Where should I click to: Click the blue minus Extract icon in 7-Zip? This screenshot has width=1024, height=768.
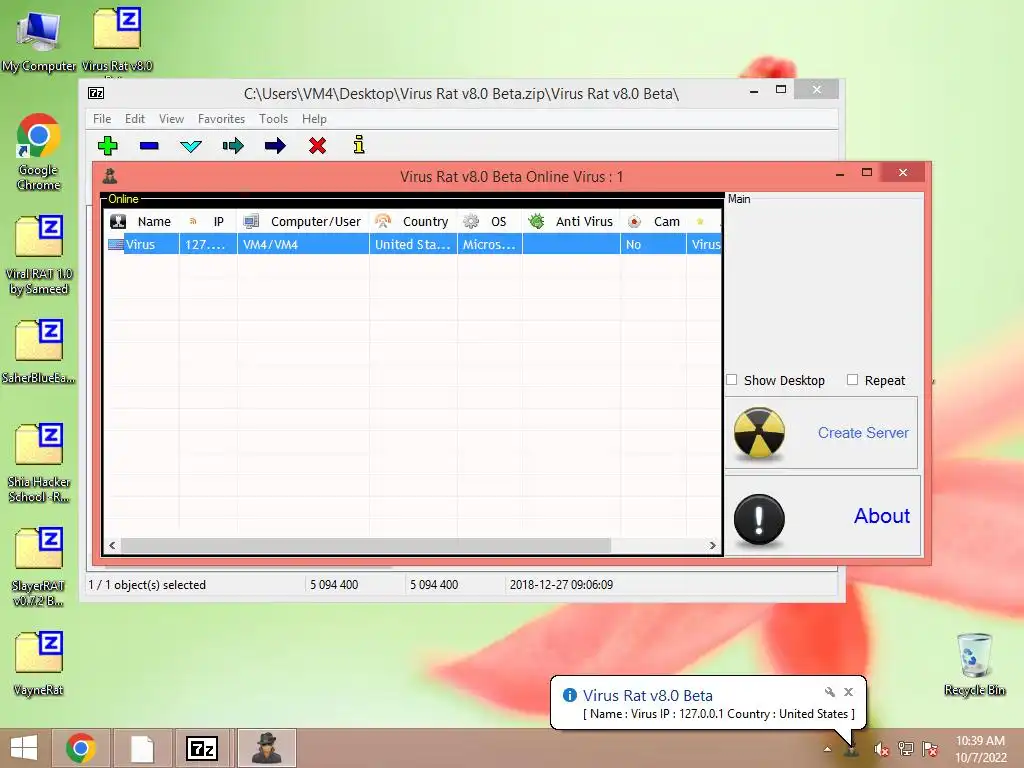(149, 145)
